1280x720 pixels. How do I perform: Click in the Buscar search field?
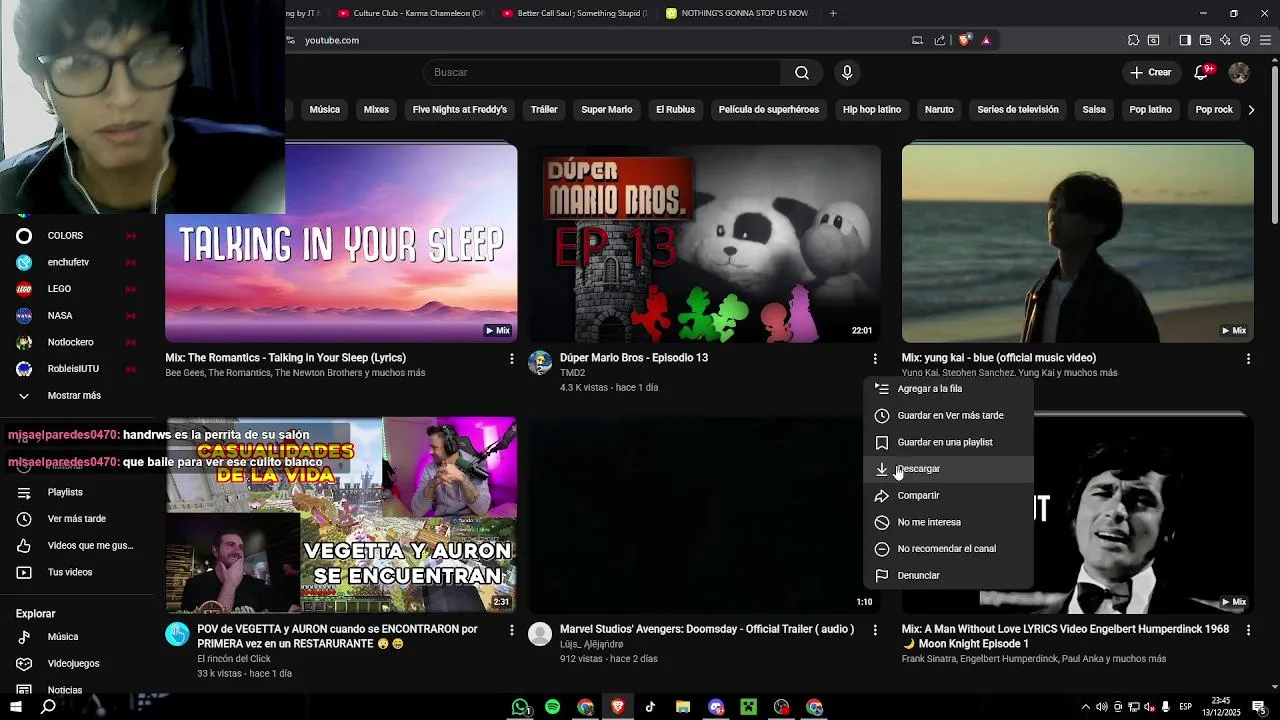click(x=602, y=72)
